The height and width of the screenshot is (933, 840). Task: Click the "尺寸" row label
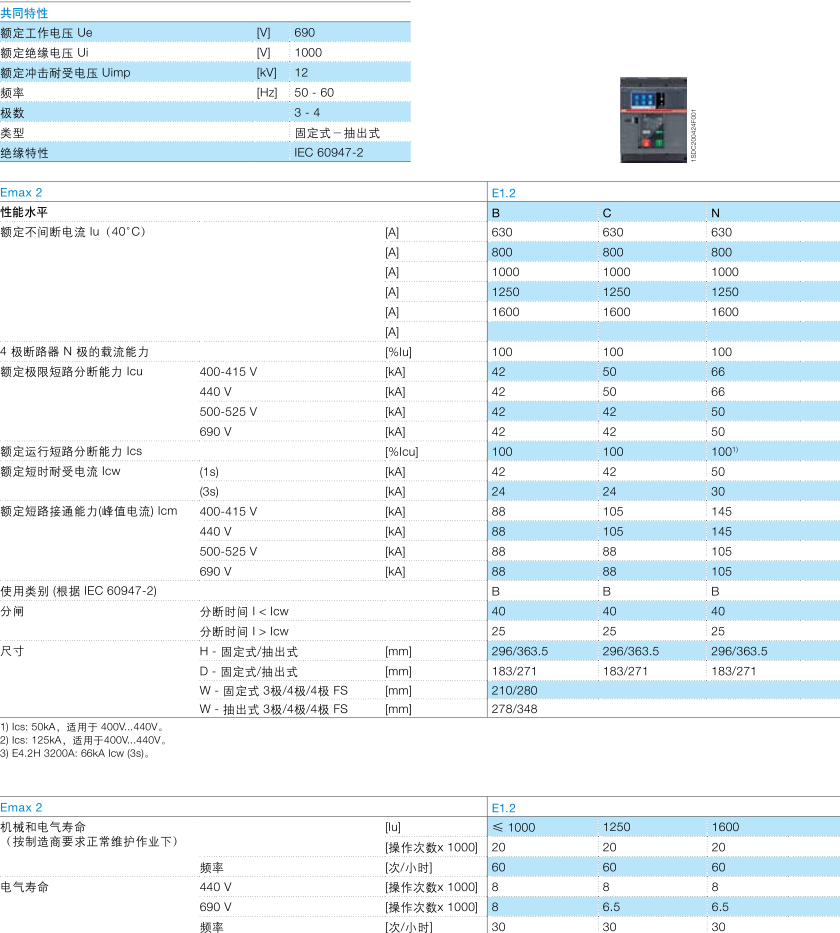12,651
